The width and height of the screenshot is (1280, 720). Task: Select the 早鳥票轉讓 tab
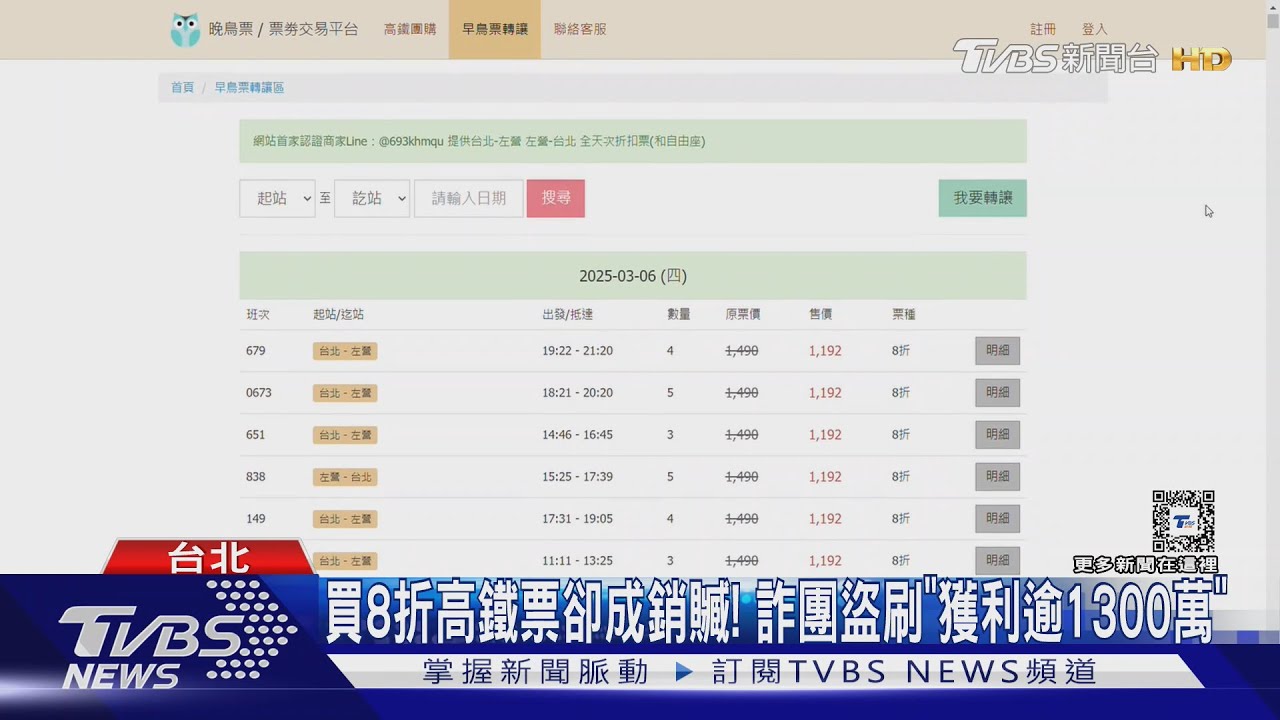[x=495, y=30]
